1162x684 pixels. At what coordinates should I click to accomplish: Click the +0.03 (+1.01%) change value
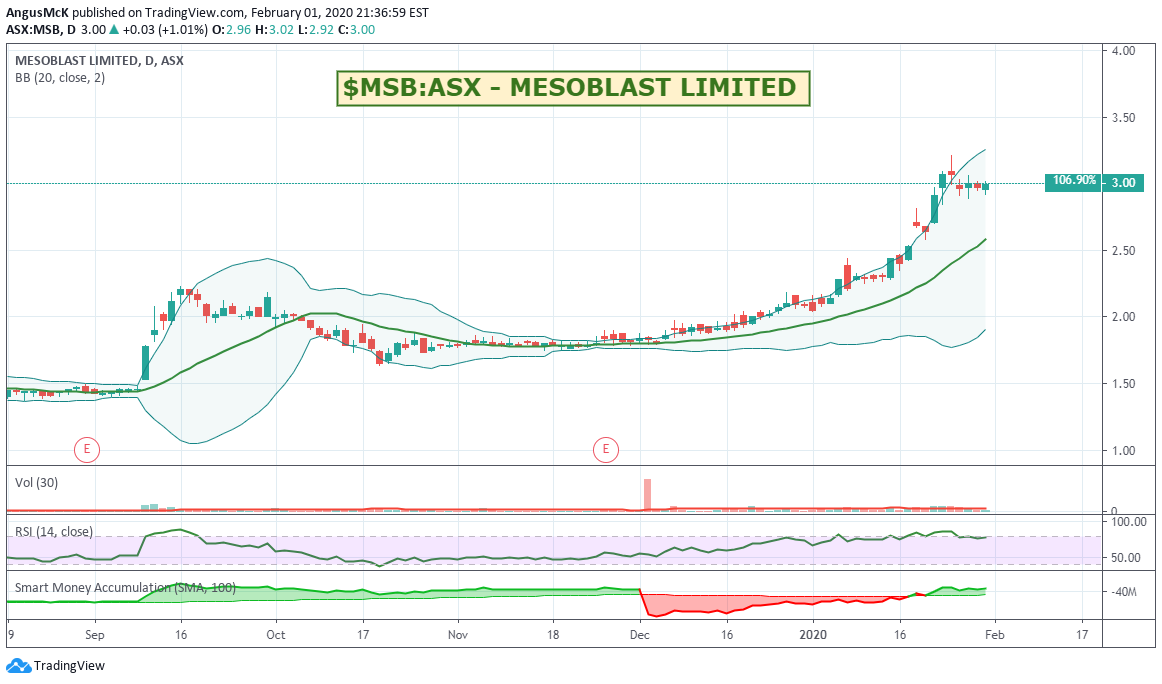(165, 30)
